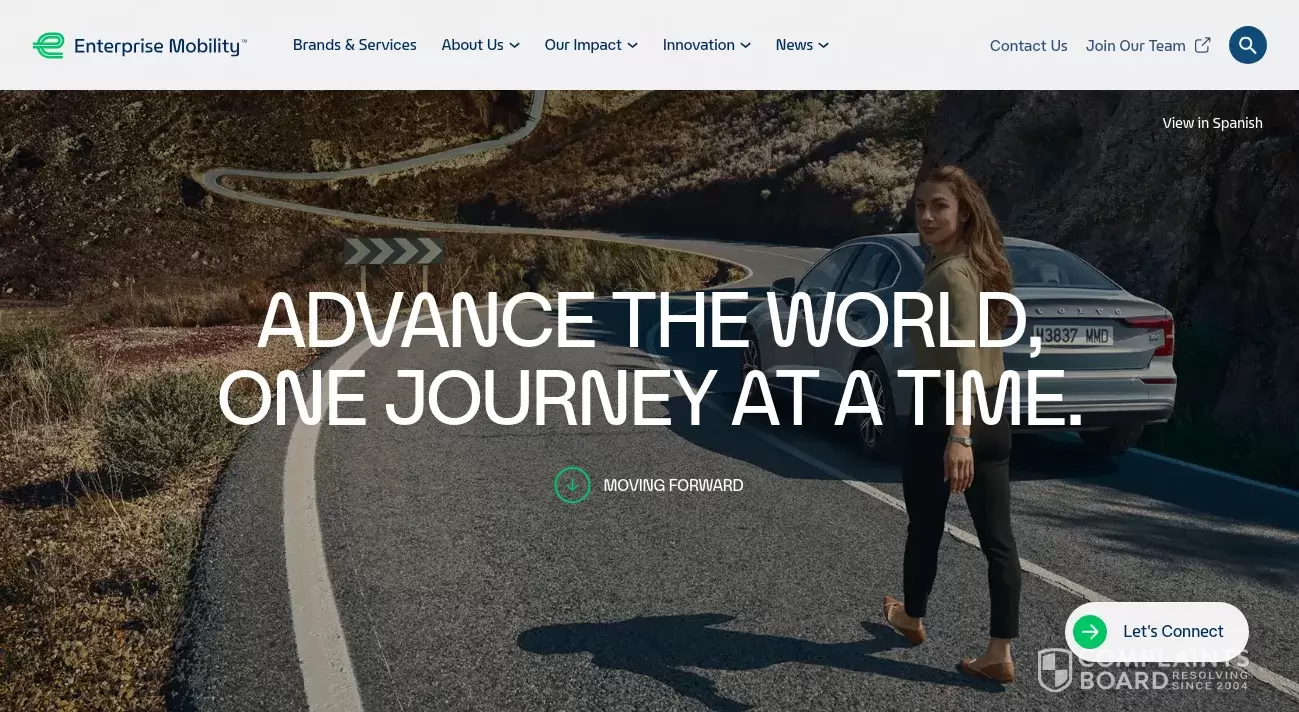Open the Join Our Team link
Viewport: 1299px width, 712px height.
[1135, 46]
